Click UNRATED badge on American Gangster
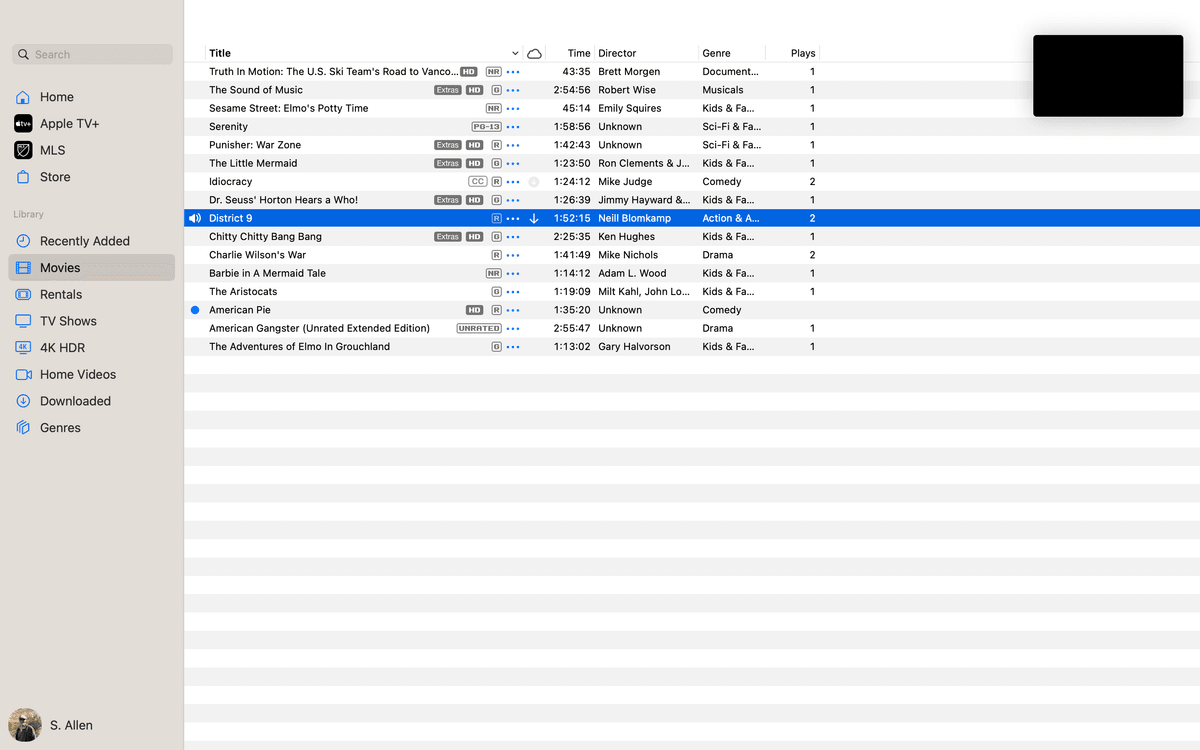The height and width of the screenshot is (750, 1200). click(479, 328)
